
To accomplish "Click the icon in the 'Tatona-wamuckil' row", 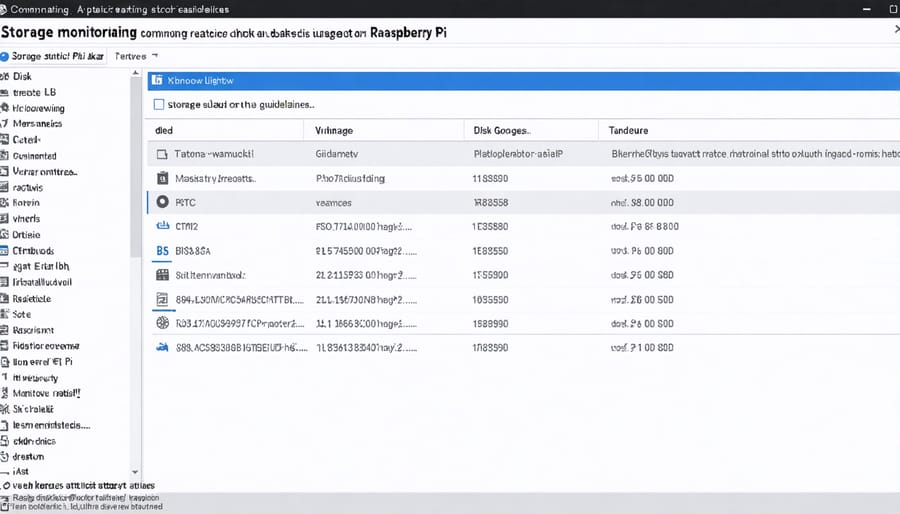I will point(162,154).
